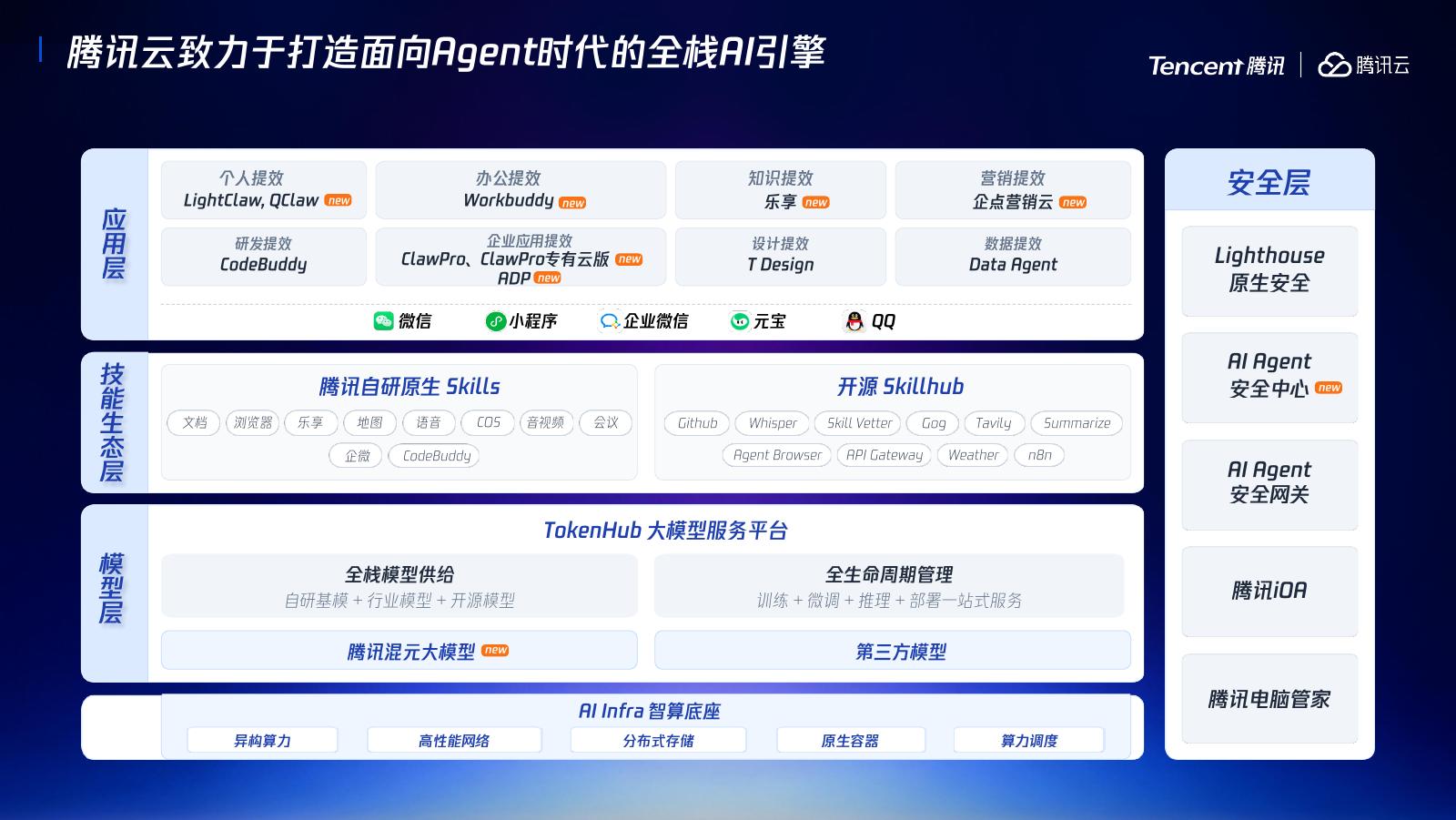Screen dimensions: 1456x820
Task: Click the new badge beside LightClaw, QClaw
Action: coord(339,200)
